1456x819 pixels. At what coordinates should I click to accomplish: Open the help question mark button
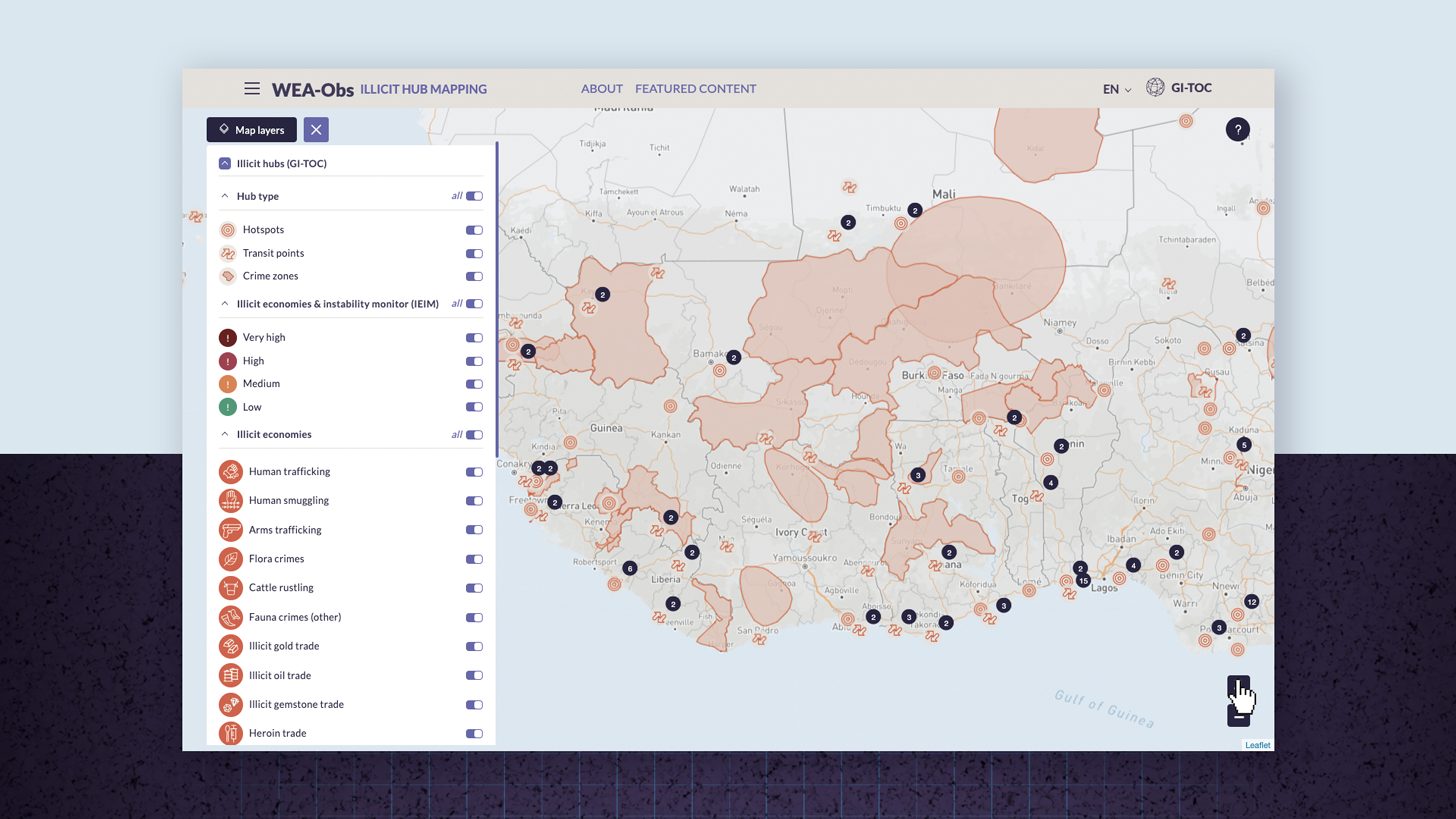1238,130
